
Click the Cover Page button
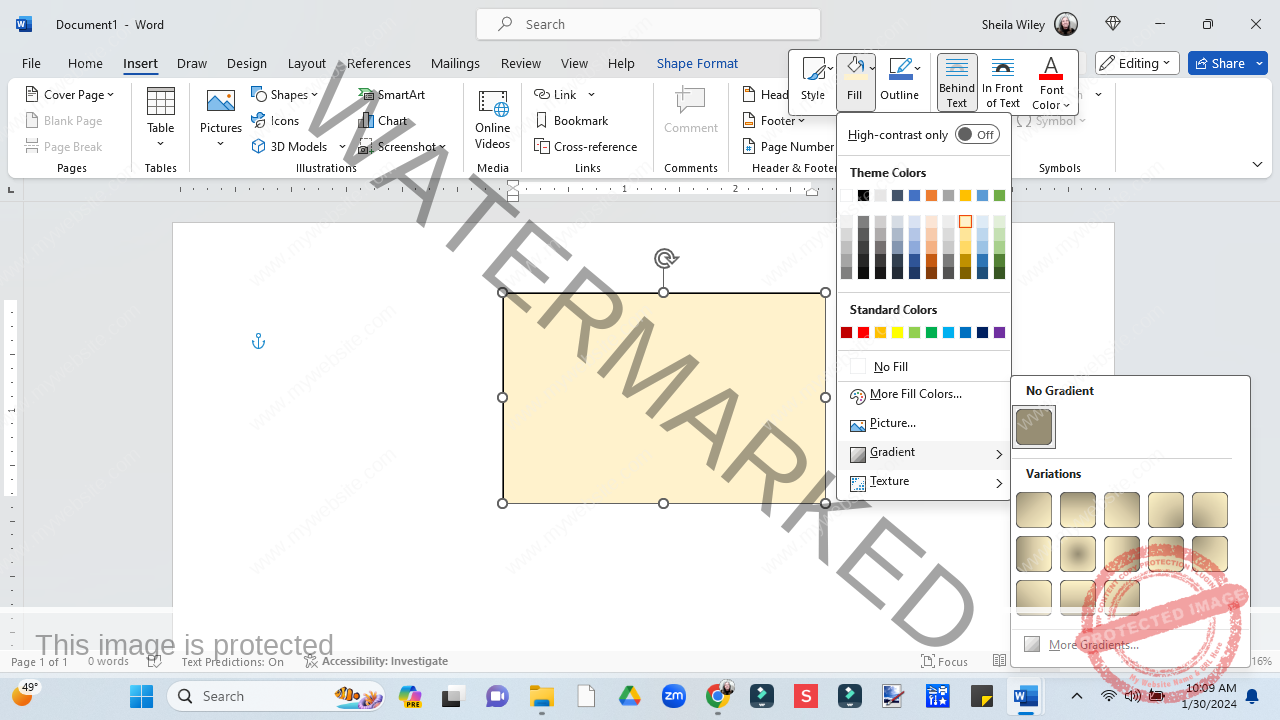click(x=69, y=94)
